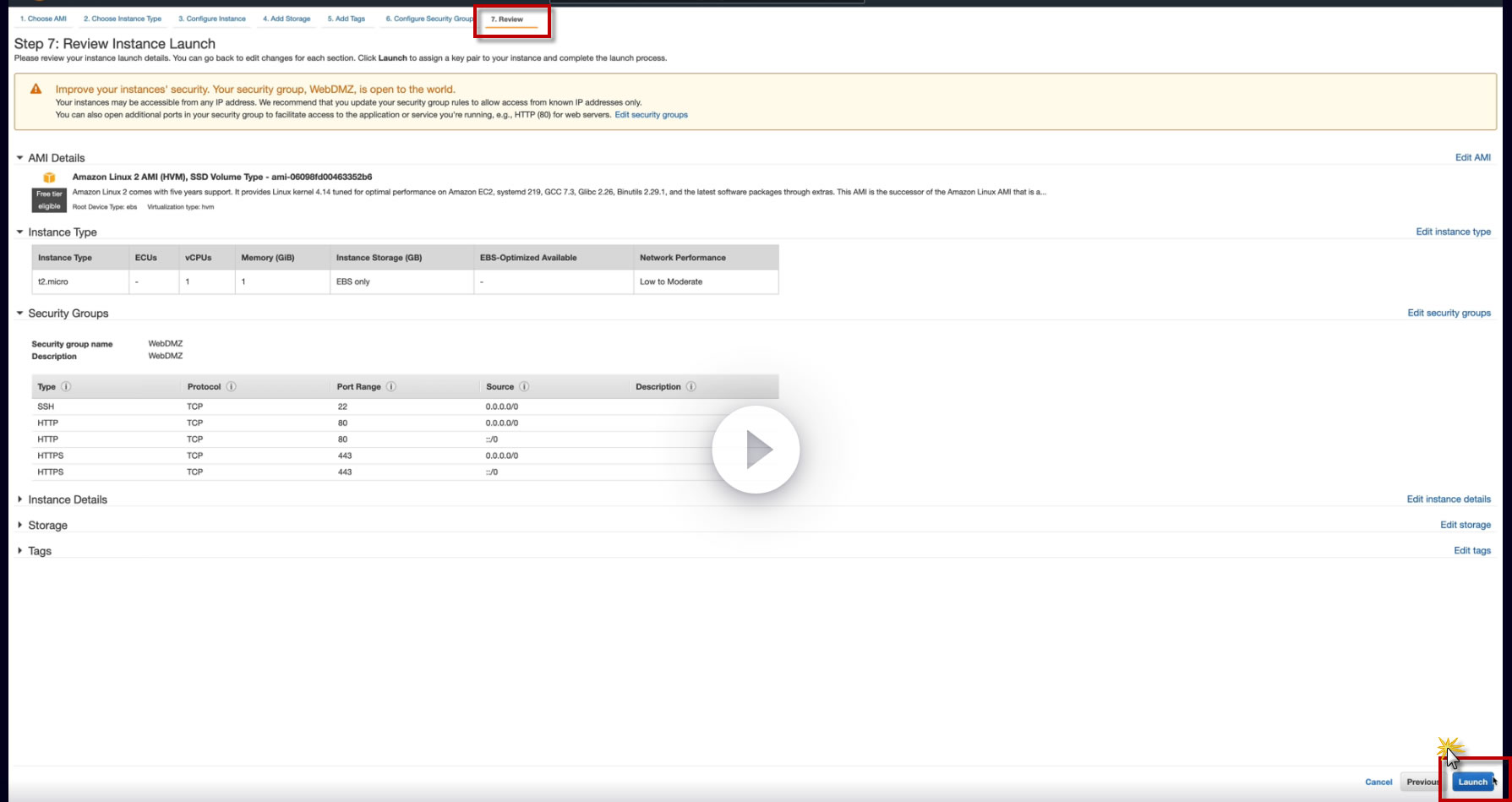
Task: Click the info icon next to Description column
Action: pos(690,386)
